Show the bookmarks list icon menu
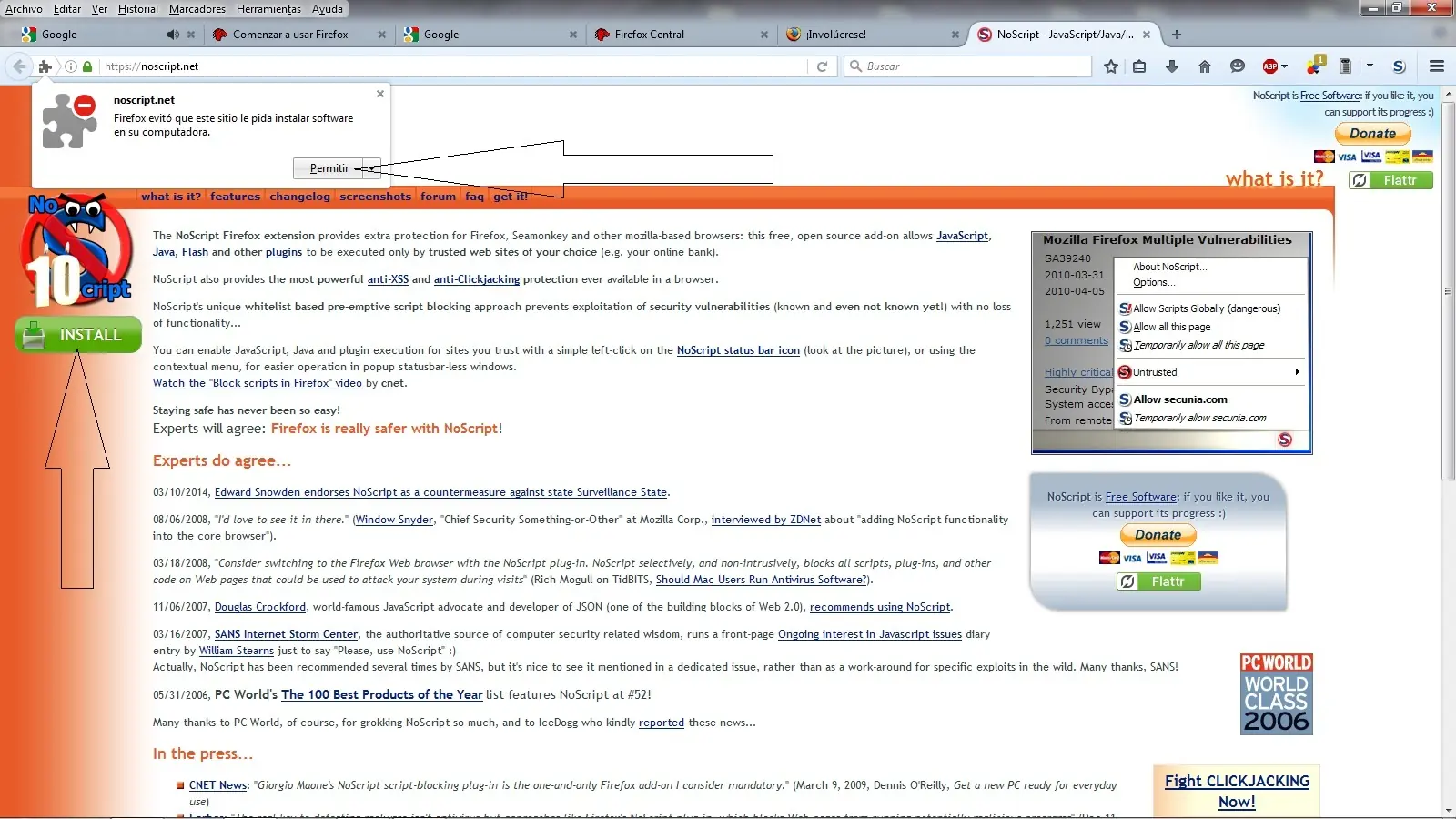1456x819 pixels. pos(1139,66)
